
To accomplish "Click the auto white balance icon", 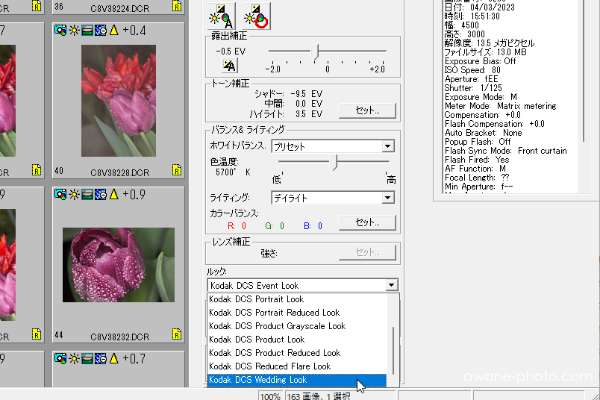I will pyautogui.click(x=221, y=16).
